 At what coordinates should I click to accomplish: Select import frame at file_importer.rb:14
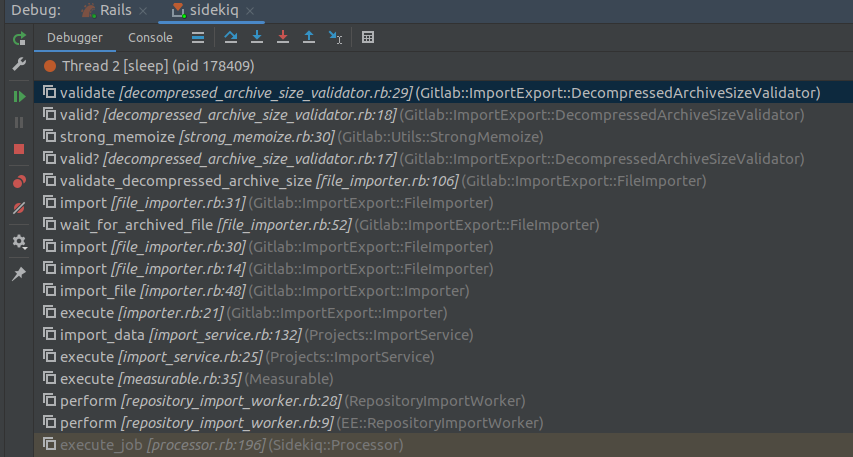point(443,269)
